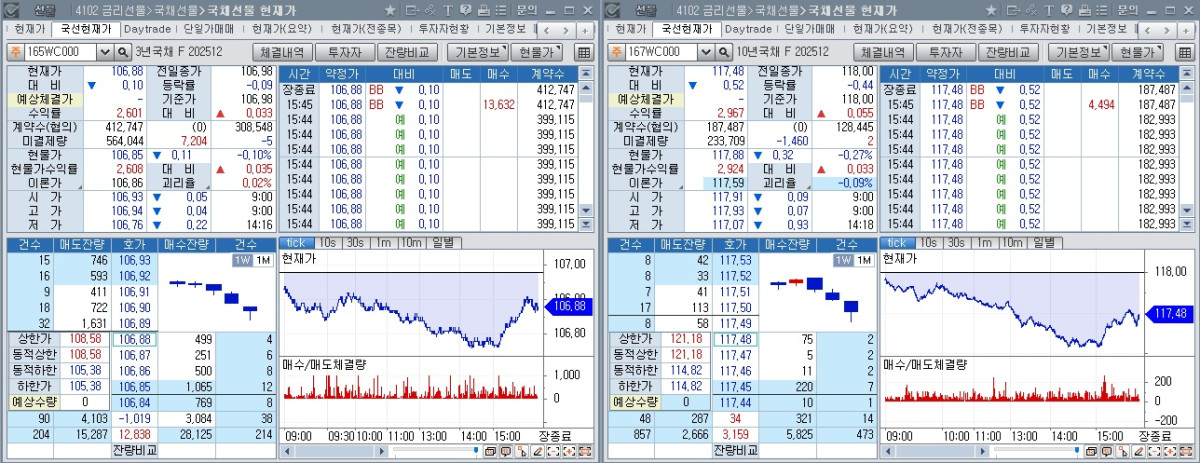
Task: Search symbol with magnifier next to 165WC000
Action: [x=124, y=52]
